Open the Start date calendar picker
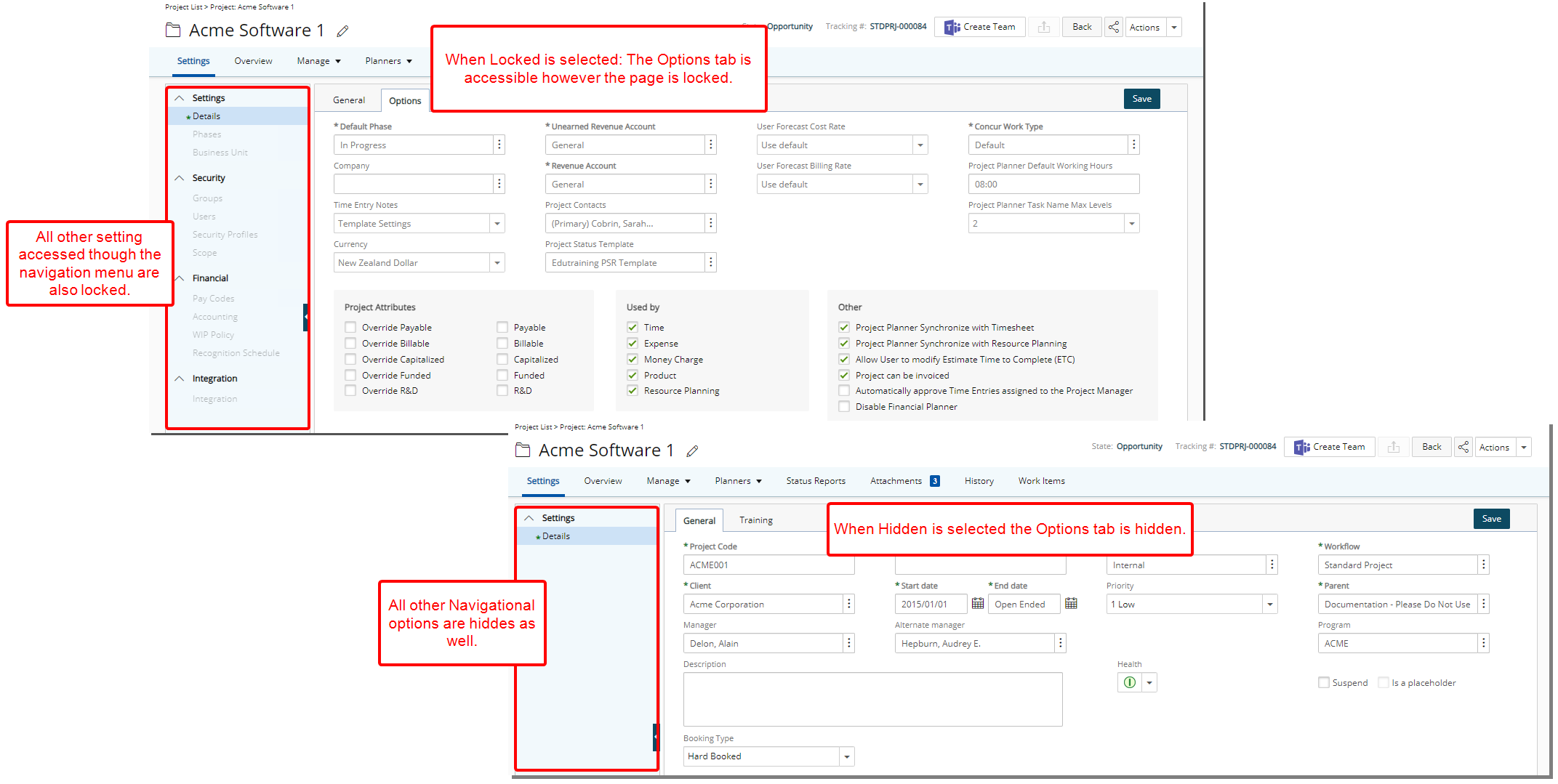The image size is (1558, 784). pyautogui.click(x=978, y=604)
